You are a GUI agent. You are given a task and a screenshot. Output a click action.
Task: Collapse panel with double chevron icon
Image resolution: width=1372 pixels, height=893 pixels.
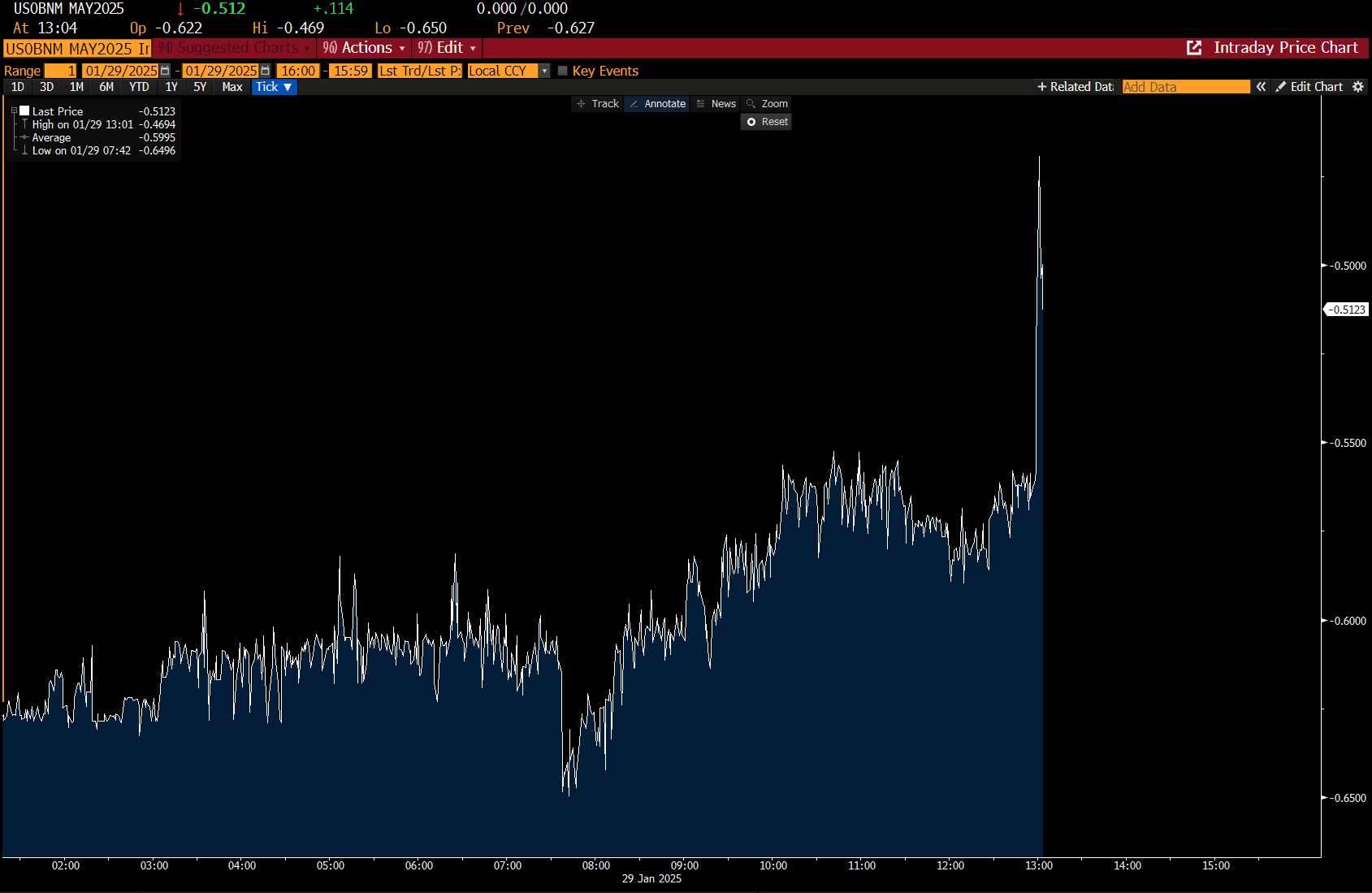coord(1261,87)
